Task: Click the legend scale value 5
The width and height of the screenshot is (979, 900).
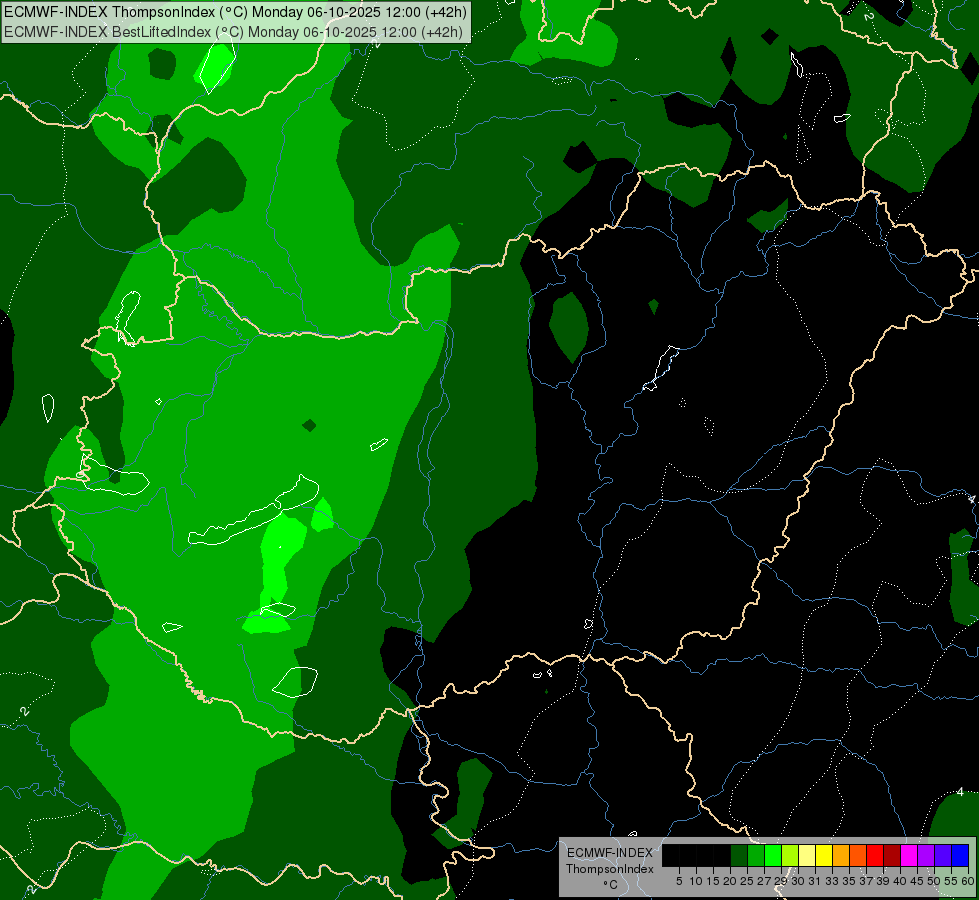Action: pos(679,881)
